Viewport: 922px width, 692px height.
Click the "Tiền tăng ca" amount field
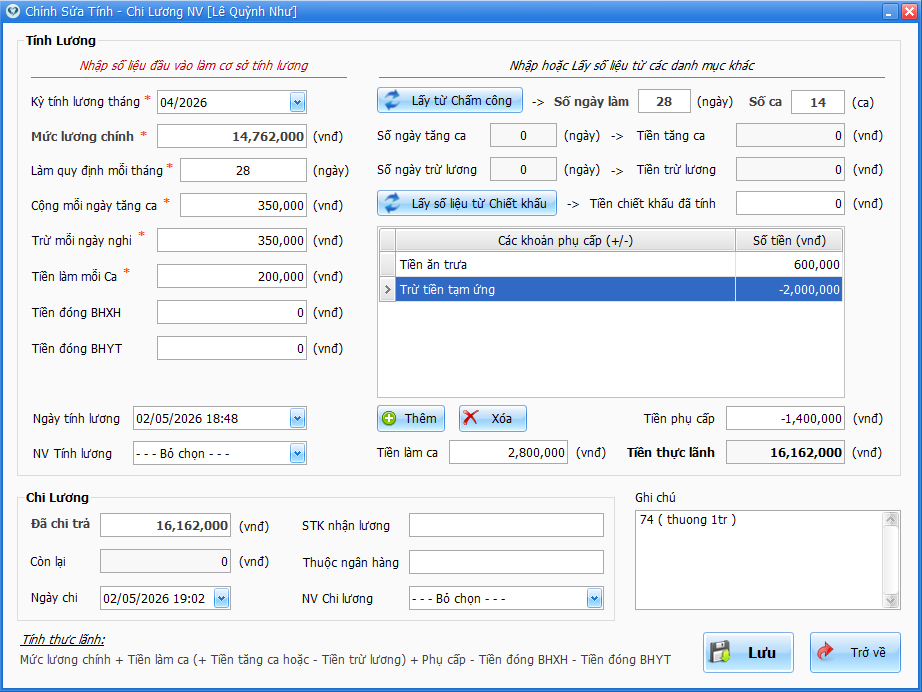coord(790,136)
